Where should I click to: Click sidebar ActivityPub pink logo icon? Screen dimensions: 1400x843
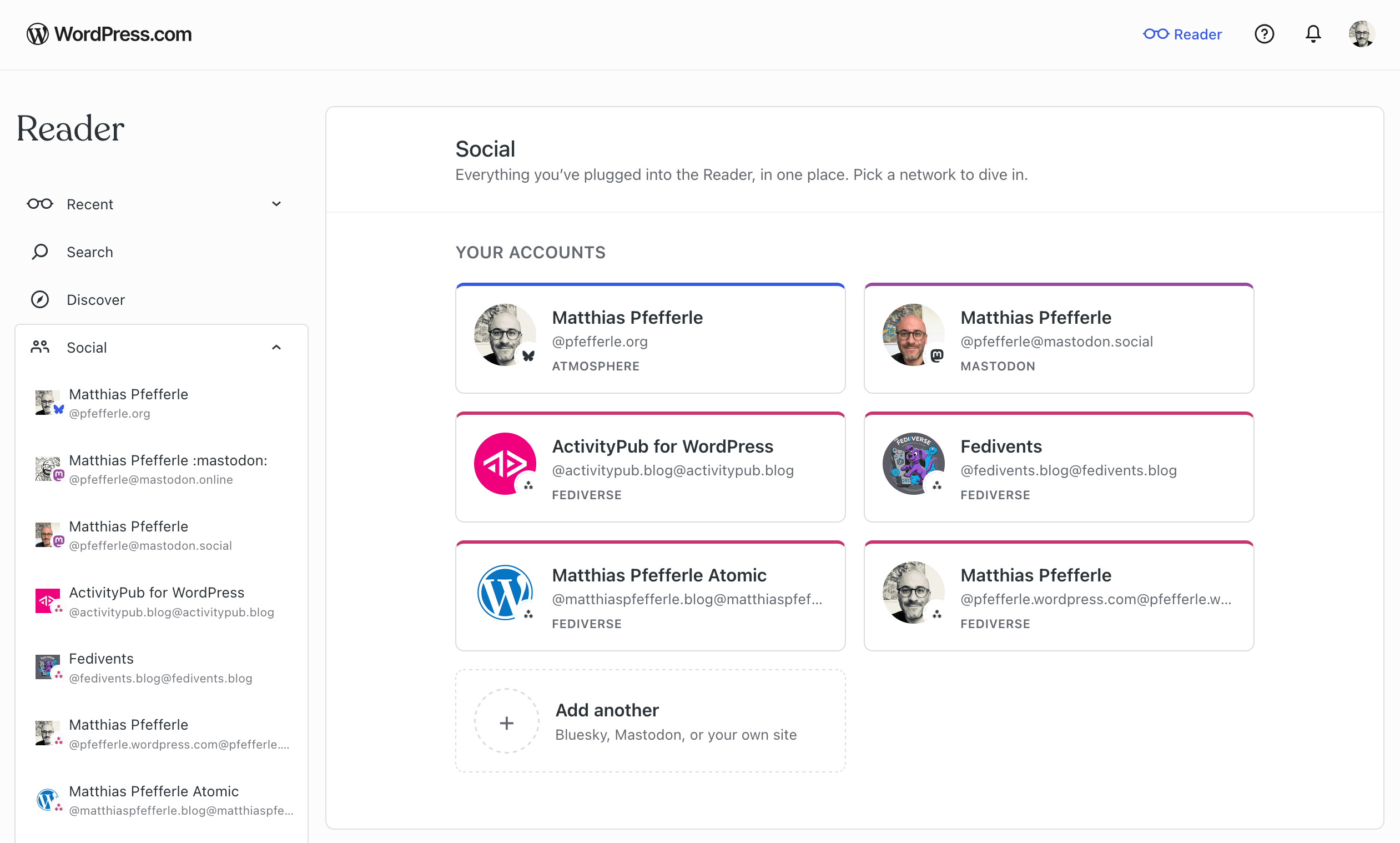pos(47,600)
